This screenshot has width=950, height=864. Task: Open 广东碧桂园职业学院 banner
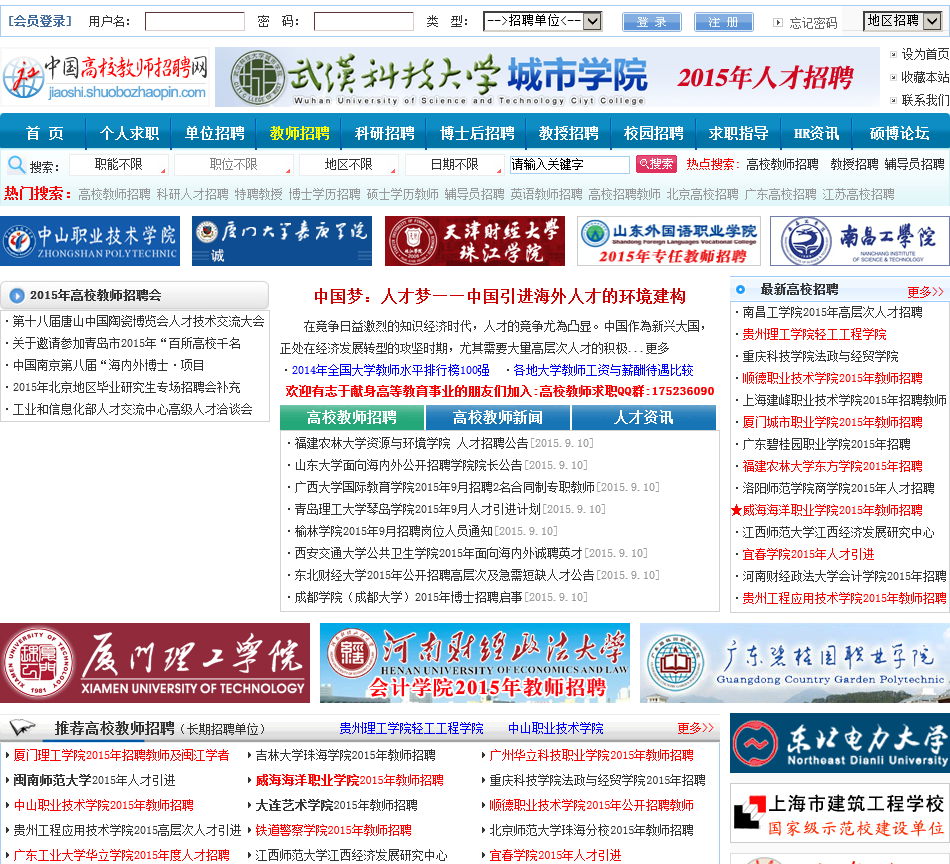(x=795, y=663)
